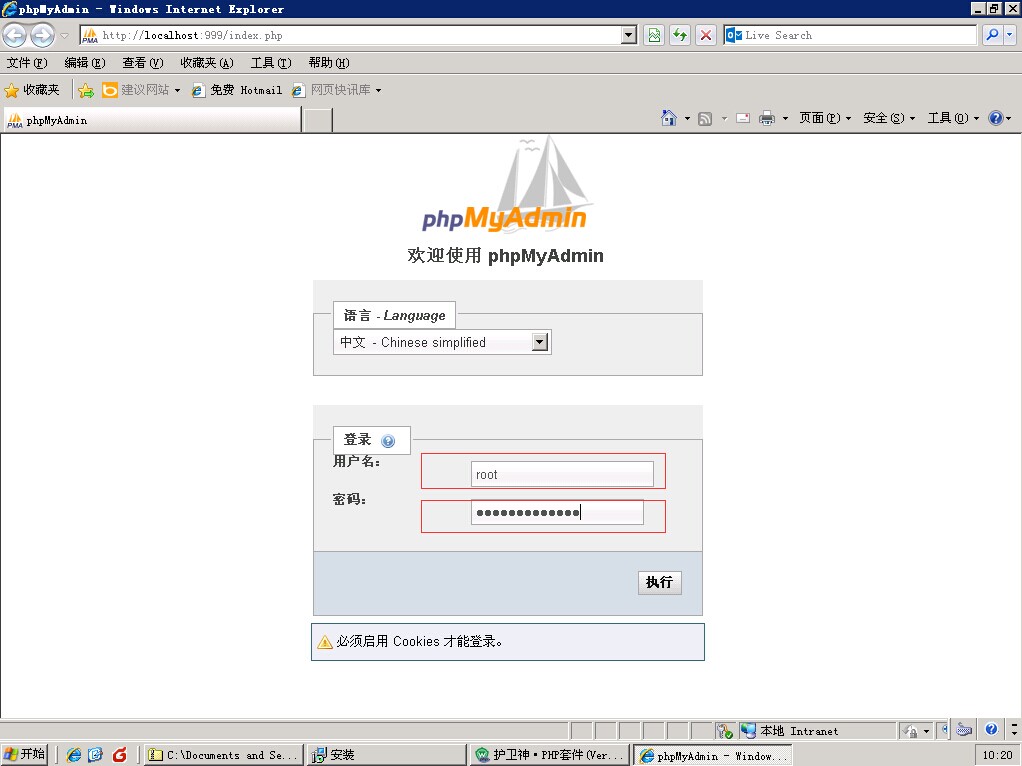
Task: Expand the Home button dropdown arrow
Action: click(x=687, y=119)
